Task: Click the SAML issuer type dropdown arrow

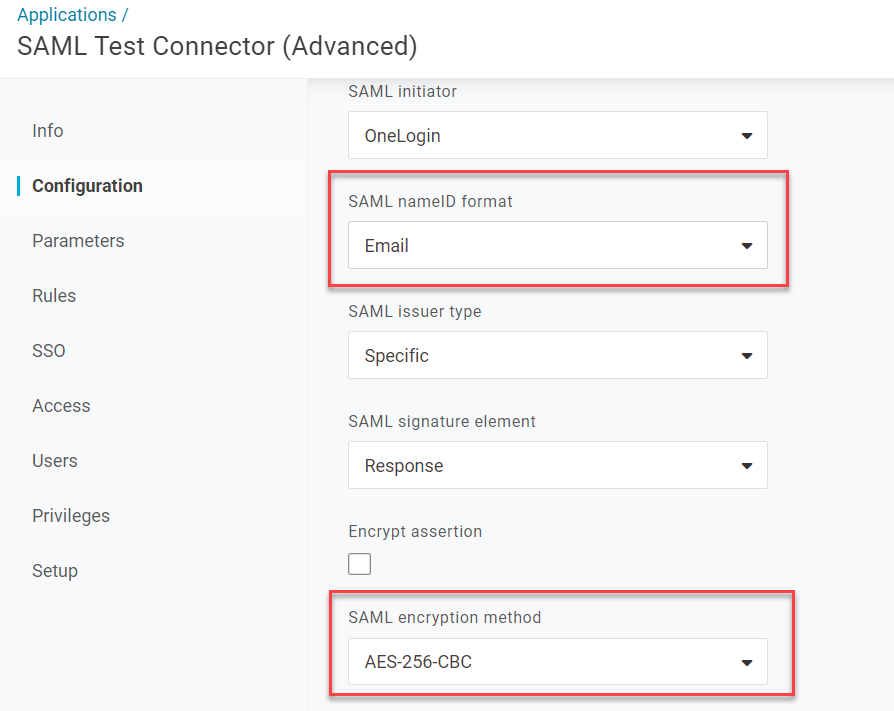Action: click(x=746, y=355)
